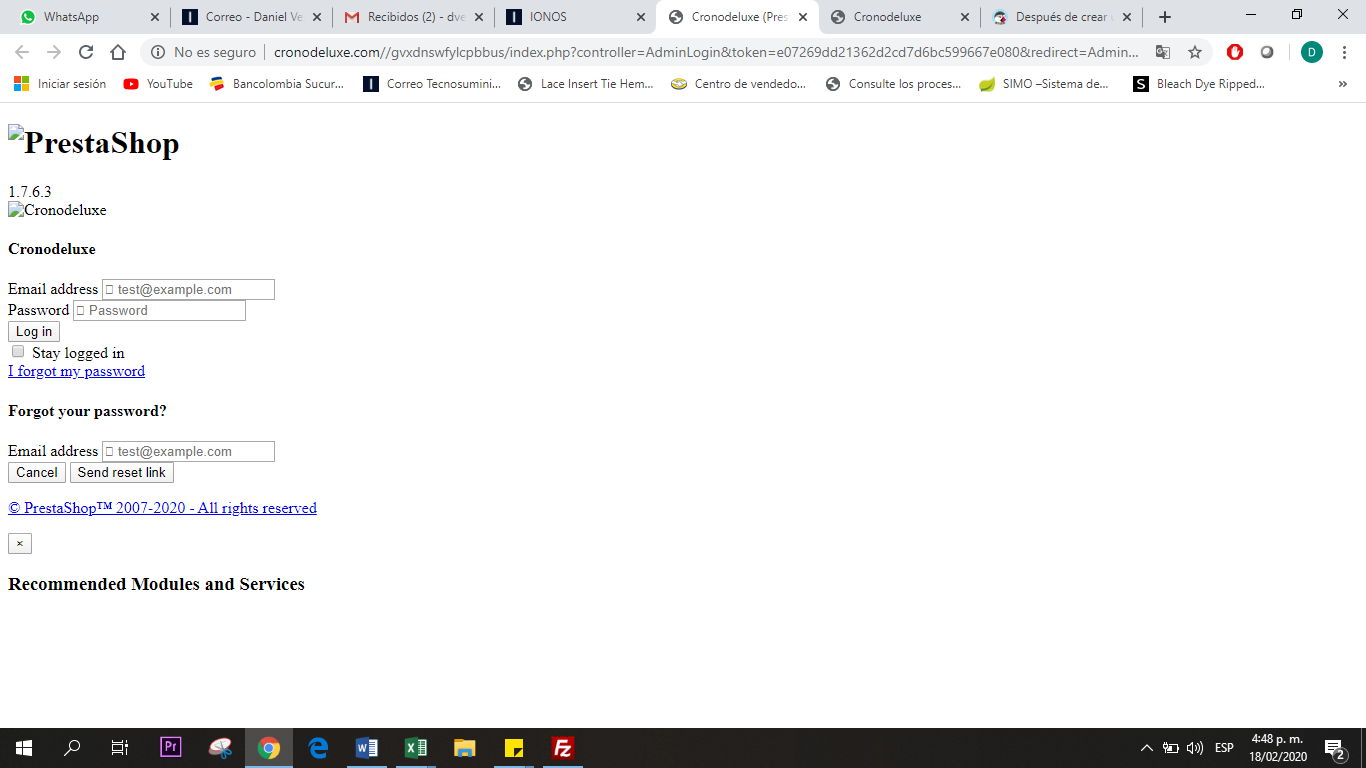
Task: Switch to the 'Después de crear' tab
Action: (x=1061, y=17)
